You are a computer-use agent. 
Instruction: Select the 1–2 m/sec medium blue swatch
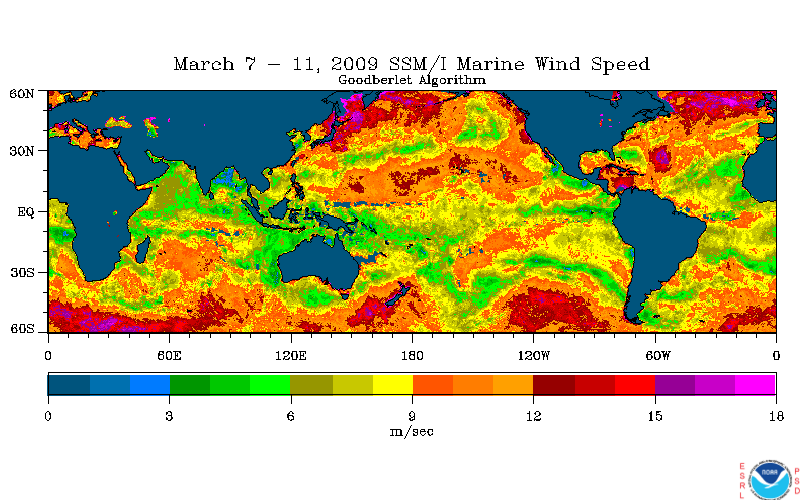(110, 384)
